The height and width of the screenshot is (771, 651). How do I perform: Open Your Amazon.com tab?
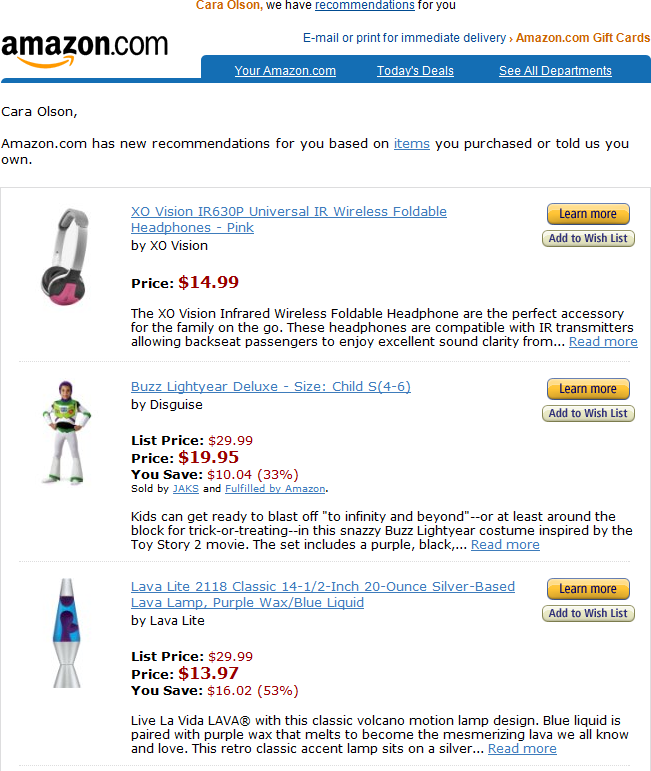coord(285,71)
